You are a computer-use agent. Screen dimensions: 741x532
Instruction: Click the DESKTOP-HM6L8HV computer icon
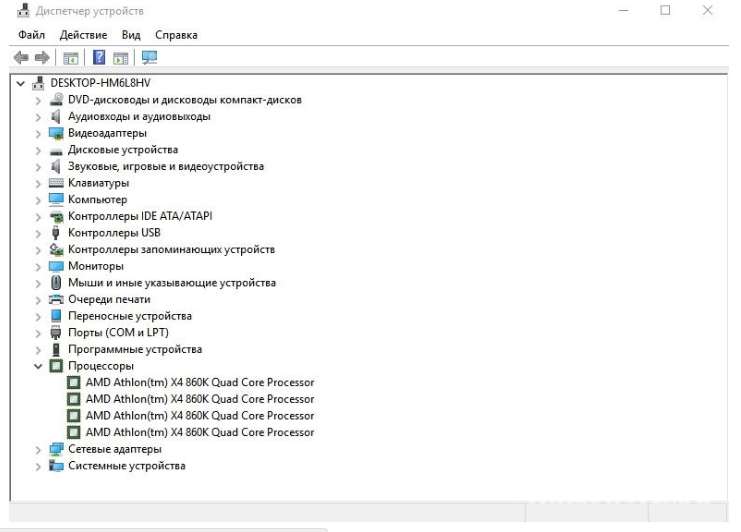pyautogui.click(x=38, y=83)
